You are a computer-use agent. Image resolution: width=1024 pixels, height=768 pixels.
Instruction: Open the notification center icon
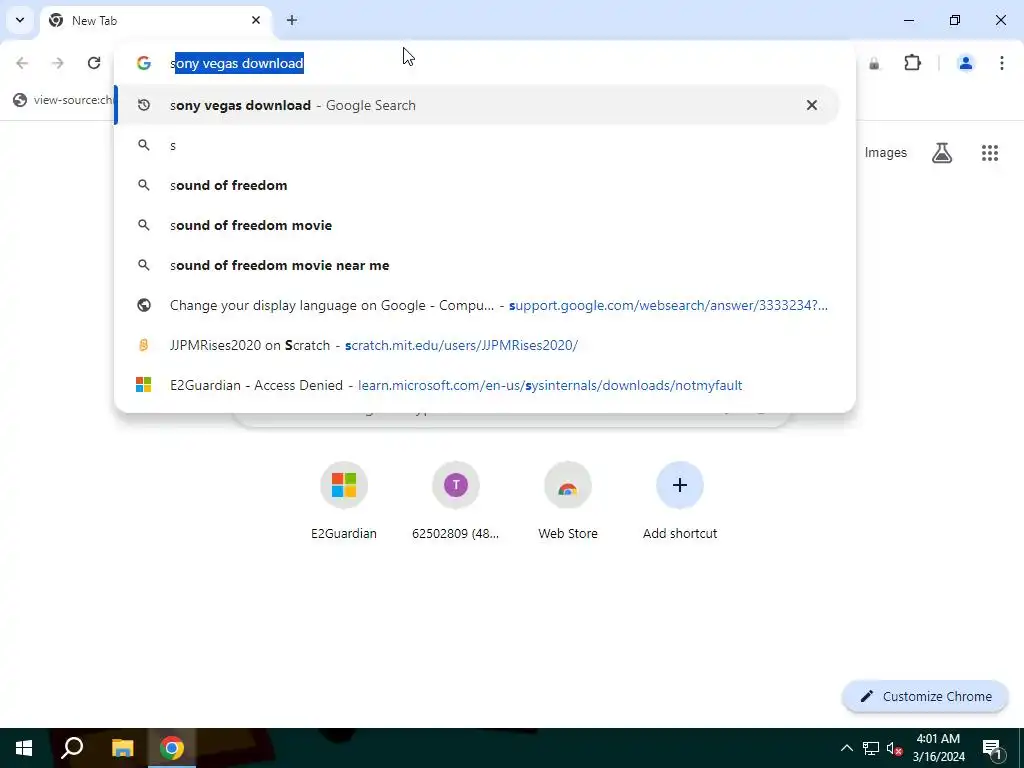click(x=991, y=748)
